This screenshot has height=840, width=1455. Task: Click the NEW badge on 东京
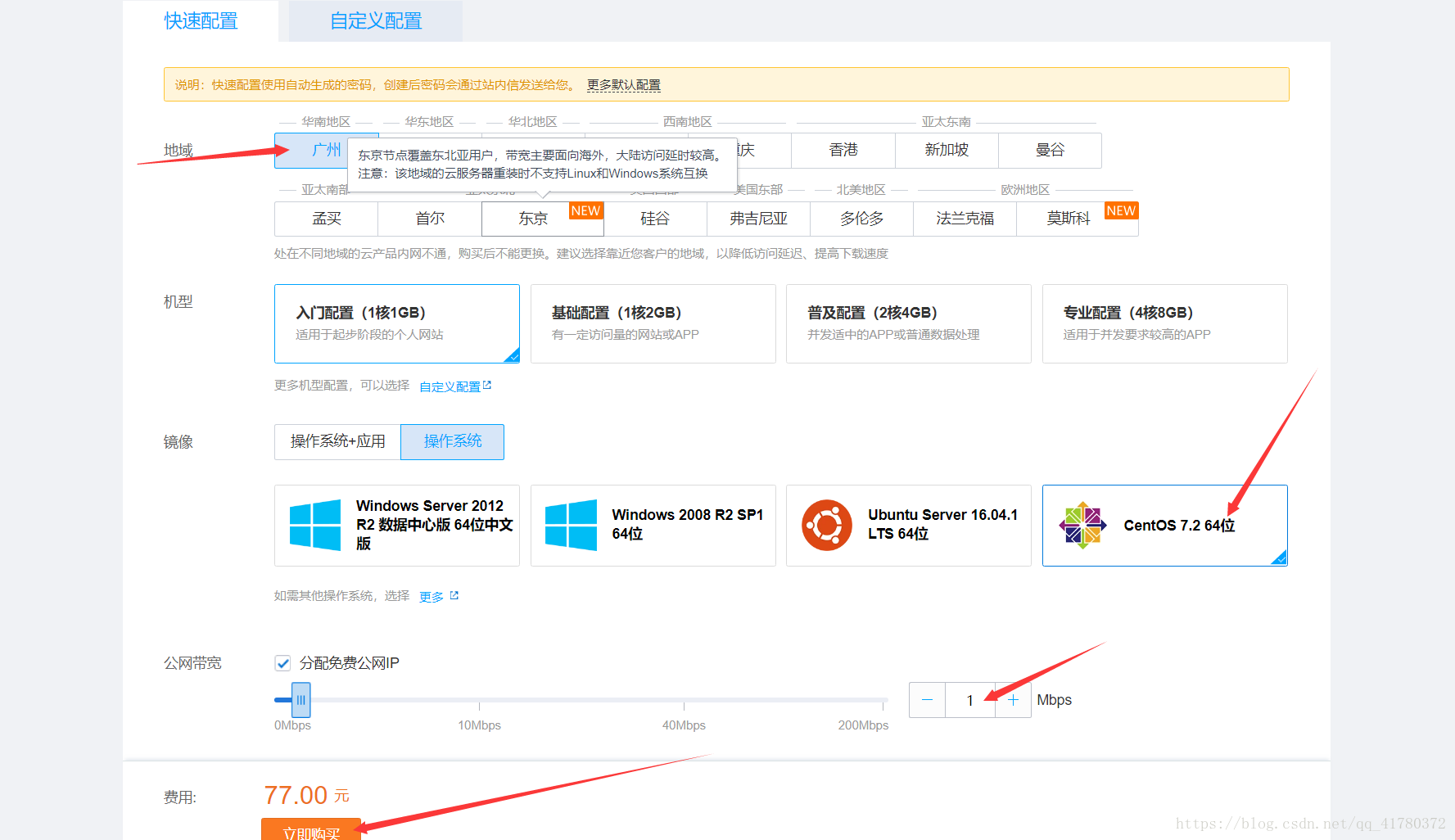point(585,210)
